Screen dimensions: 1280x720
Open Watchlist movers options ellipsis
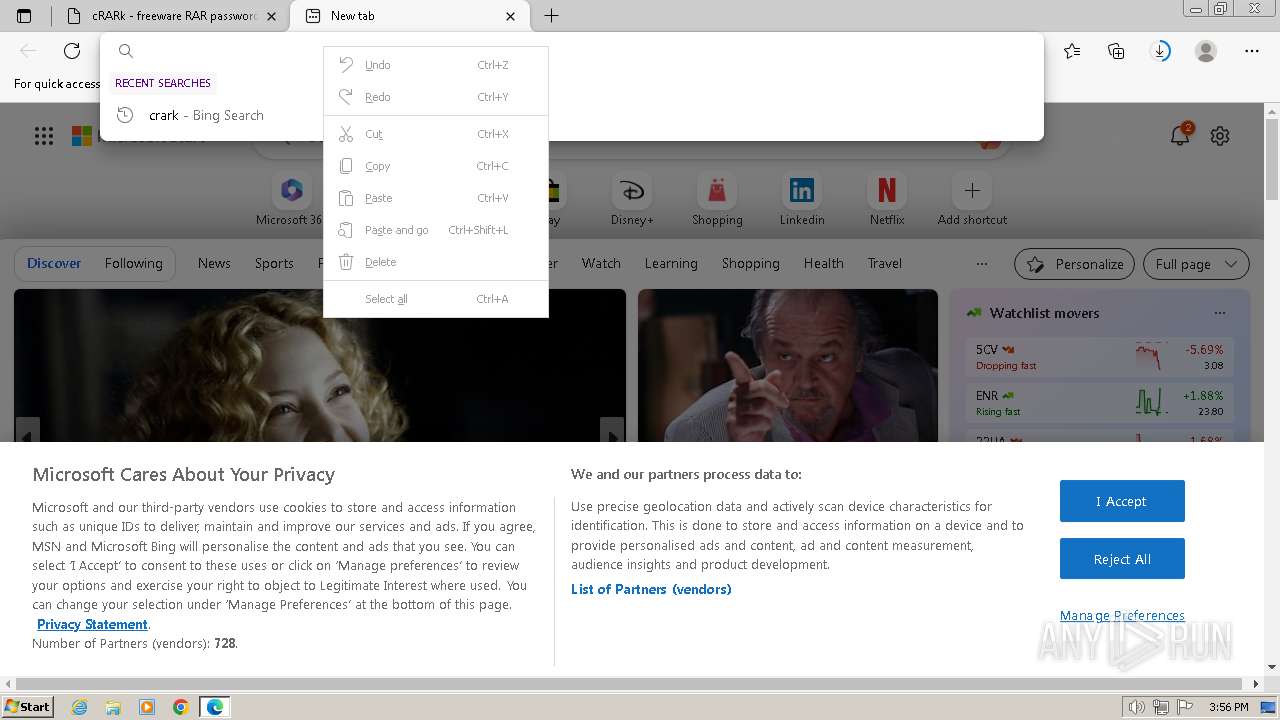pyautogui.click(x=1219, y=313)
